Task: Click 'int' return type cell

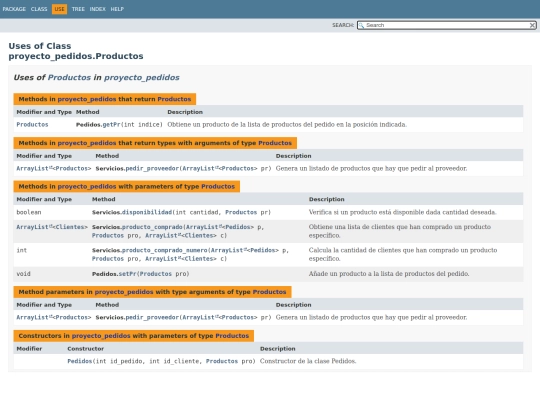Action: 22,250
